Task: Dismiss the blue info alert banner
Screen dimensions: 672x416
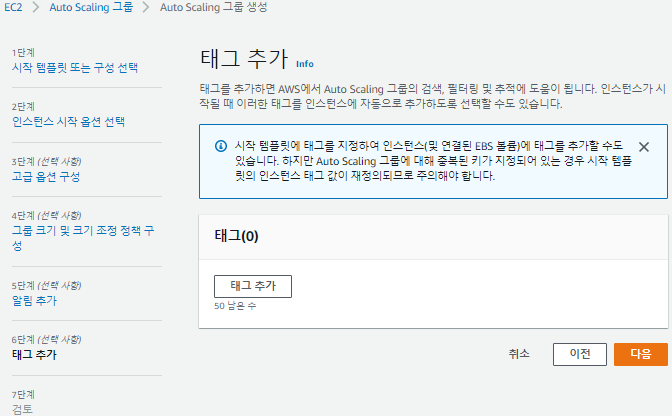Action: tap(643, 147)
